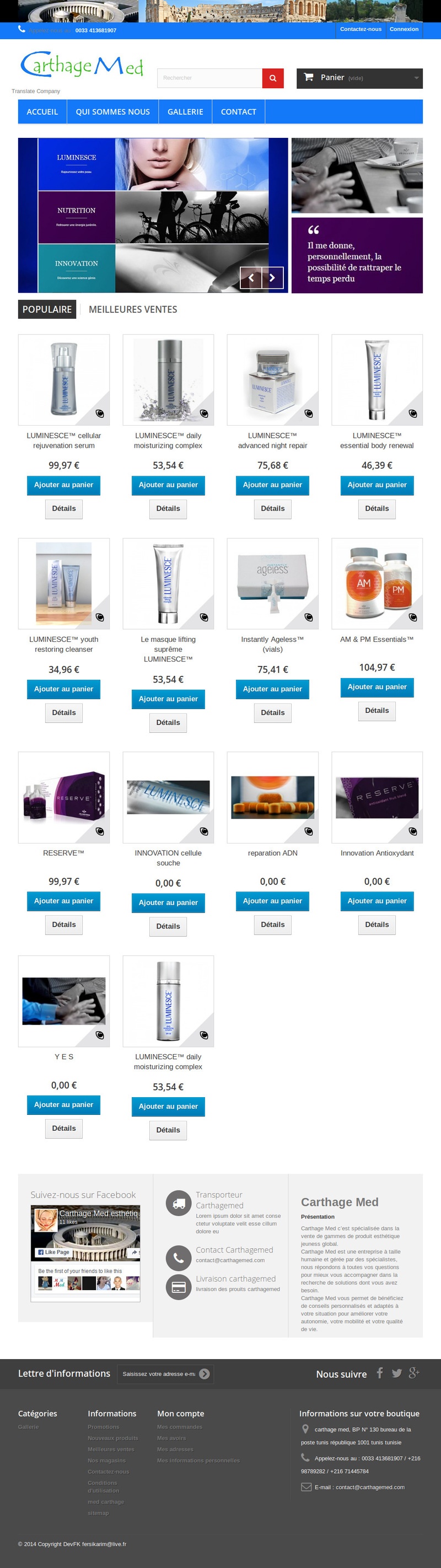The width and height of the screenshot is (441, 1568).
Task: Click the Transporteur truck icon
Action: click(x=178, y=1204)
